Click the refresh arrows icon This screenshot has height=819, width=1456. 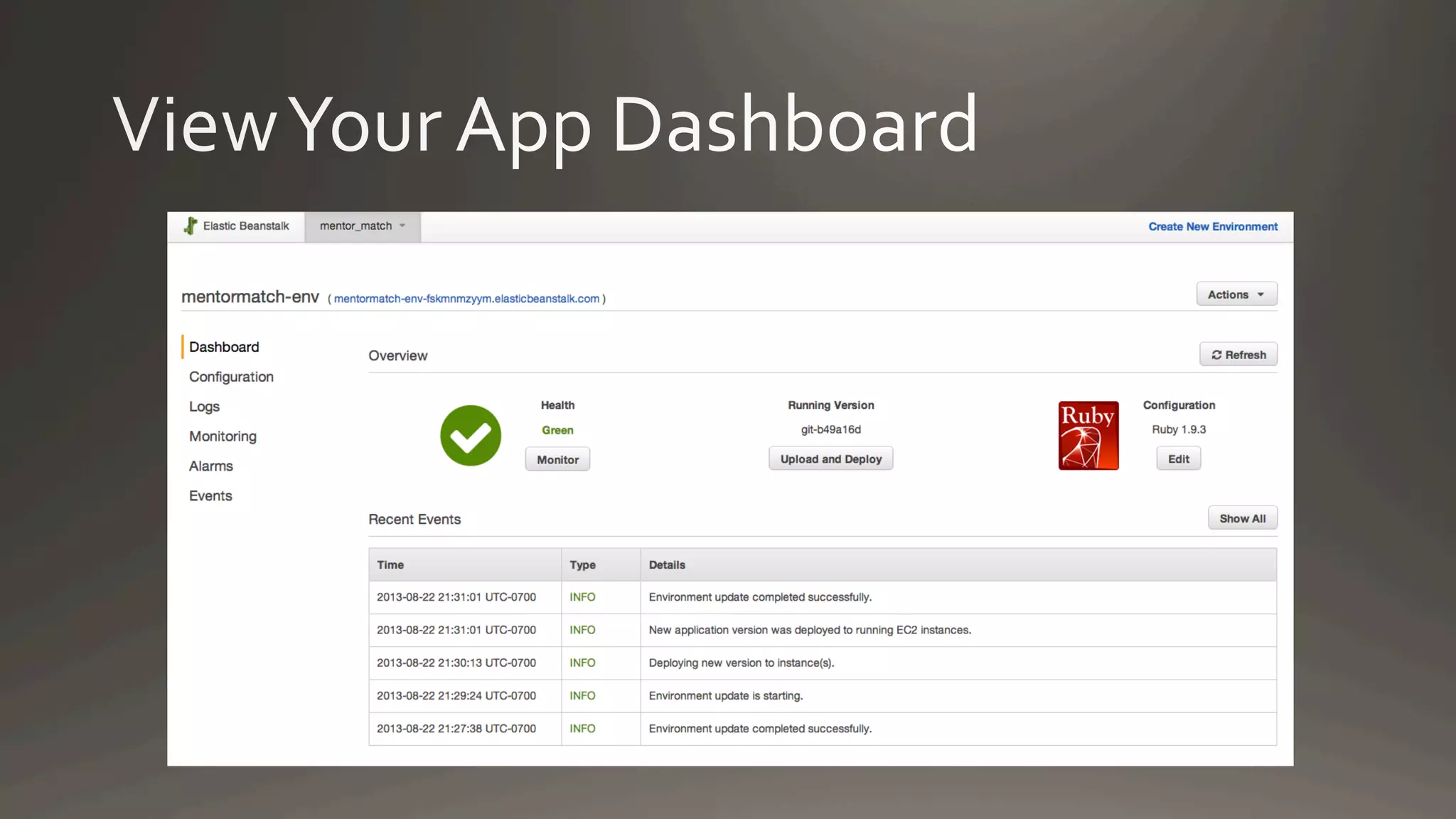1216,355
